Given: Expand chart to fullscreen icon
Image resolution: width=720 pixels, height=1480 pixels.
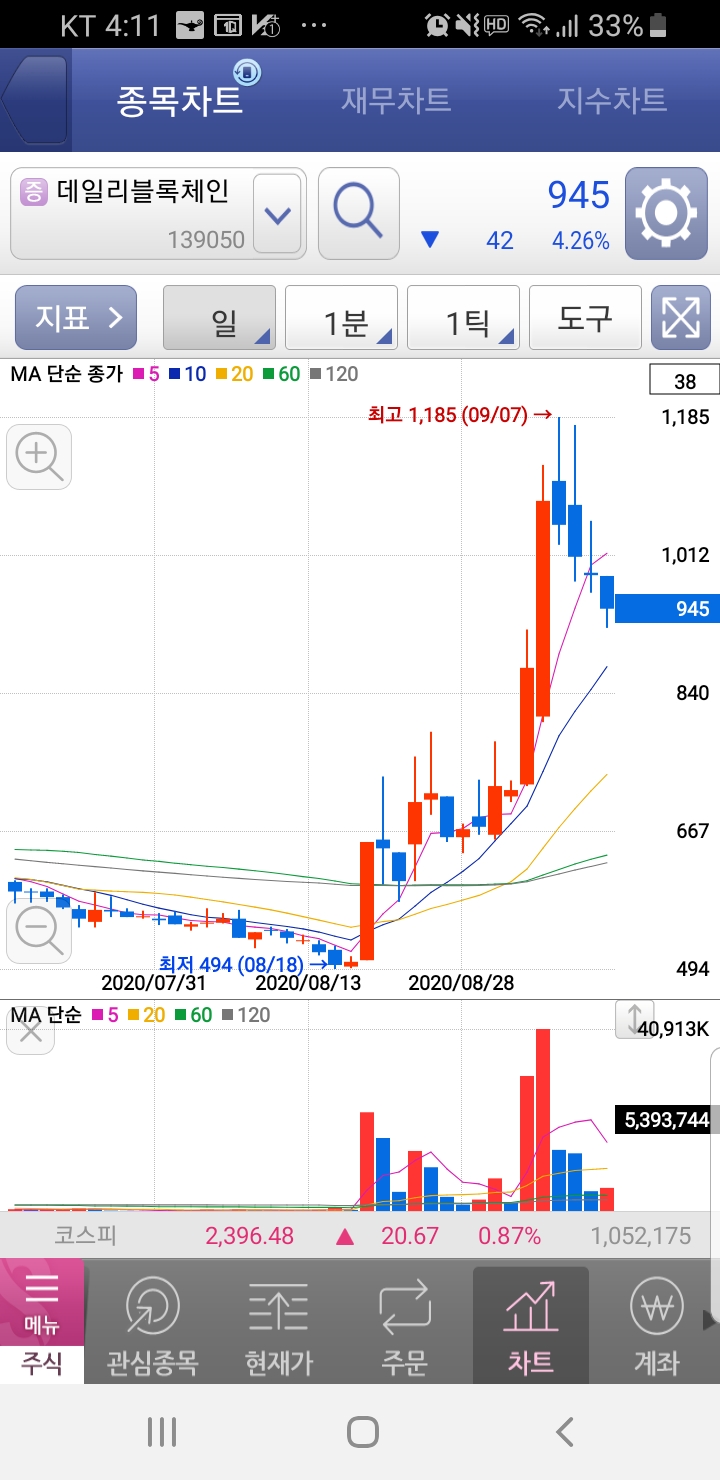Looking at the screenshot, I should (x=680, y=318).
